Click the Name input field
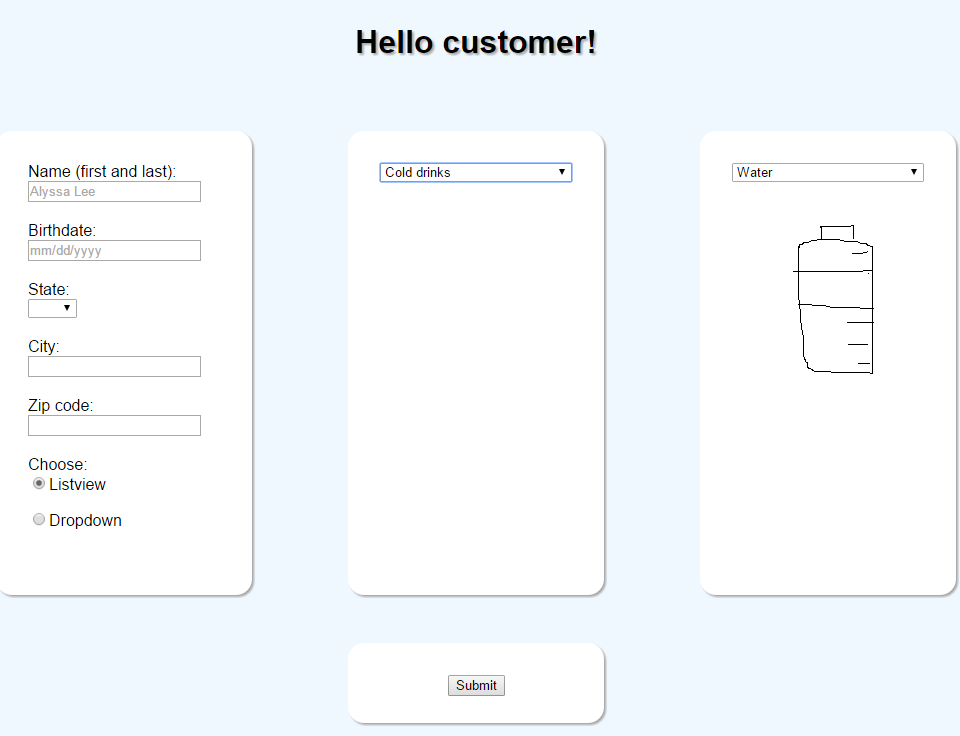960x736 pixels. click(x=114, y=192)
